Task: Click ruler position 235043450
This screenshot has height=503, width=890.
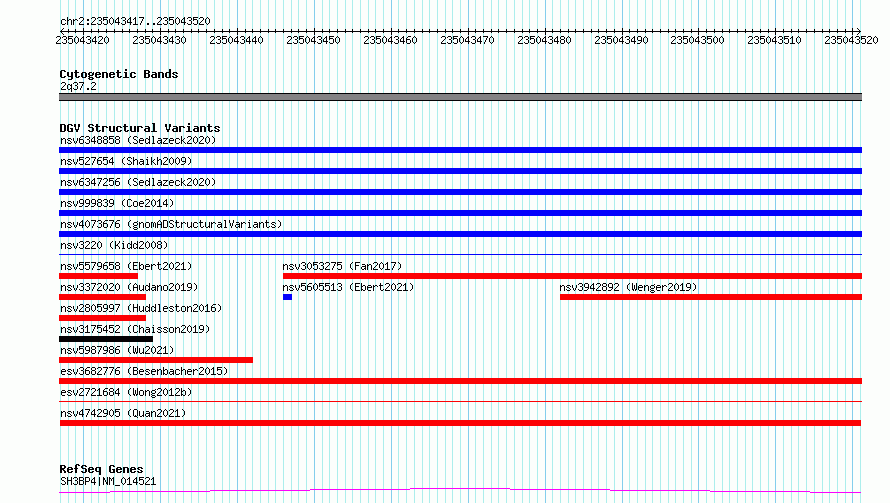Action: coord(313,40)
